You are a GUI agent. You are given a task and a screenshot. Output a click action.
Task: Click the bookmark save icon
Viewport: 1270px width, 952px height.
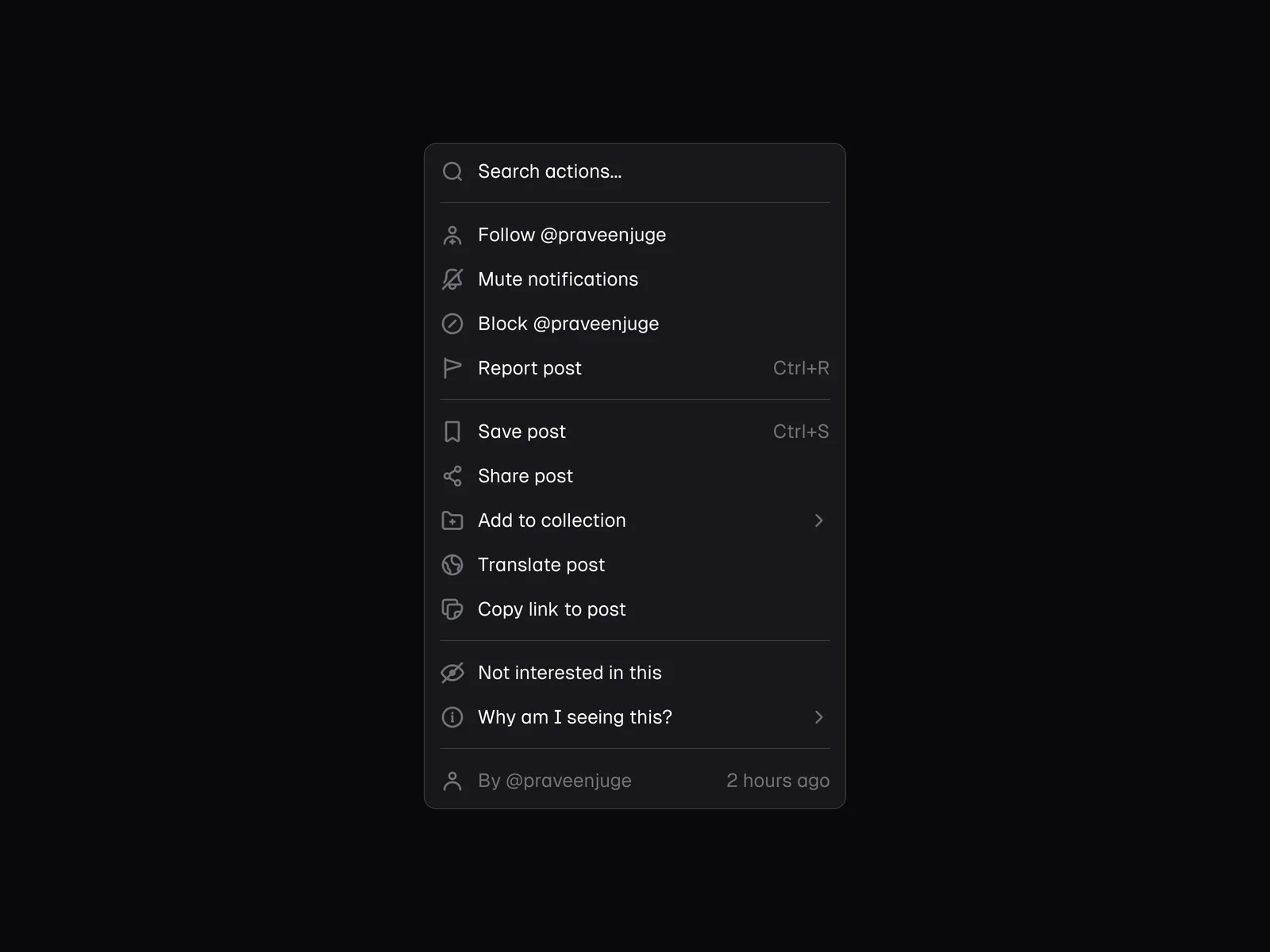pos(452,432)
